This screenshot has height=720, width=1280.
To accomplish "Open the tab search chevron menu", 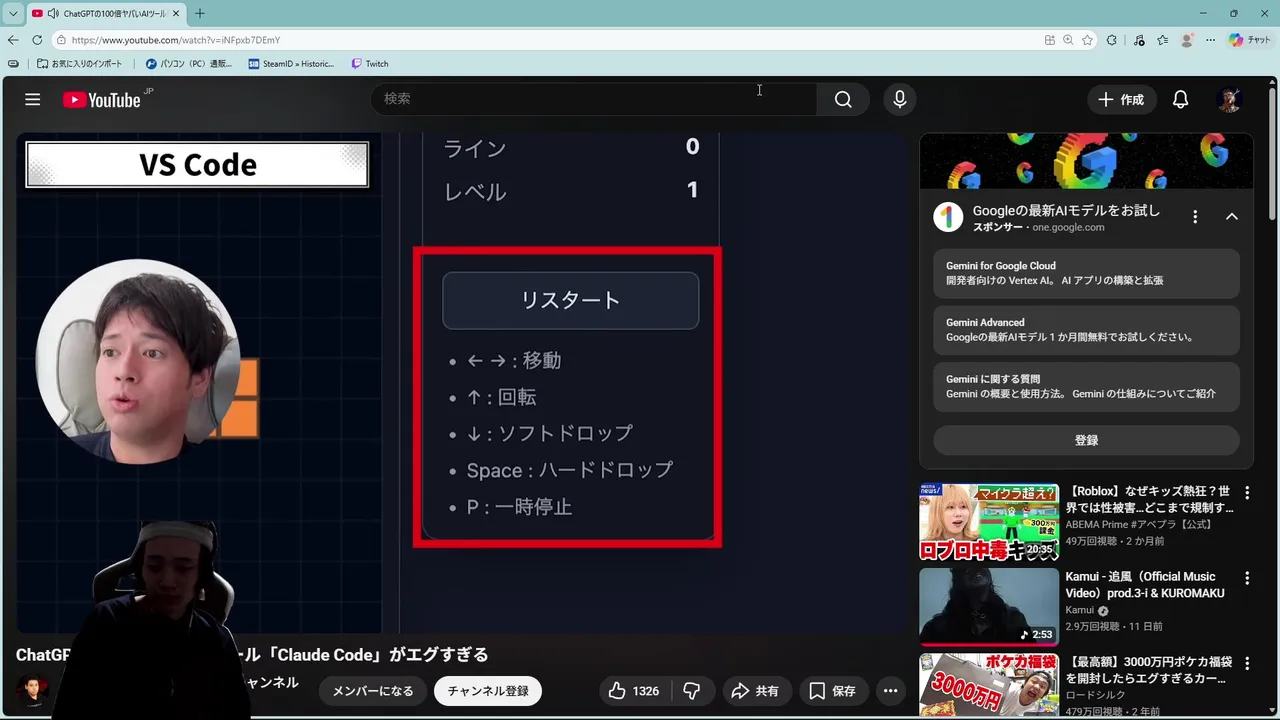I will [x=13, y=13].
